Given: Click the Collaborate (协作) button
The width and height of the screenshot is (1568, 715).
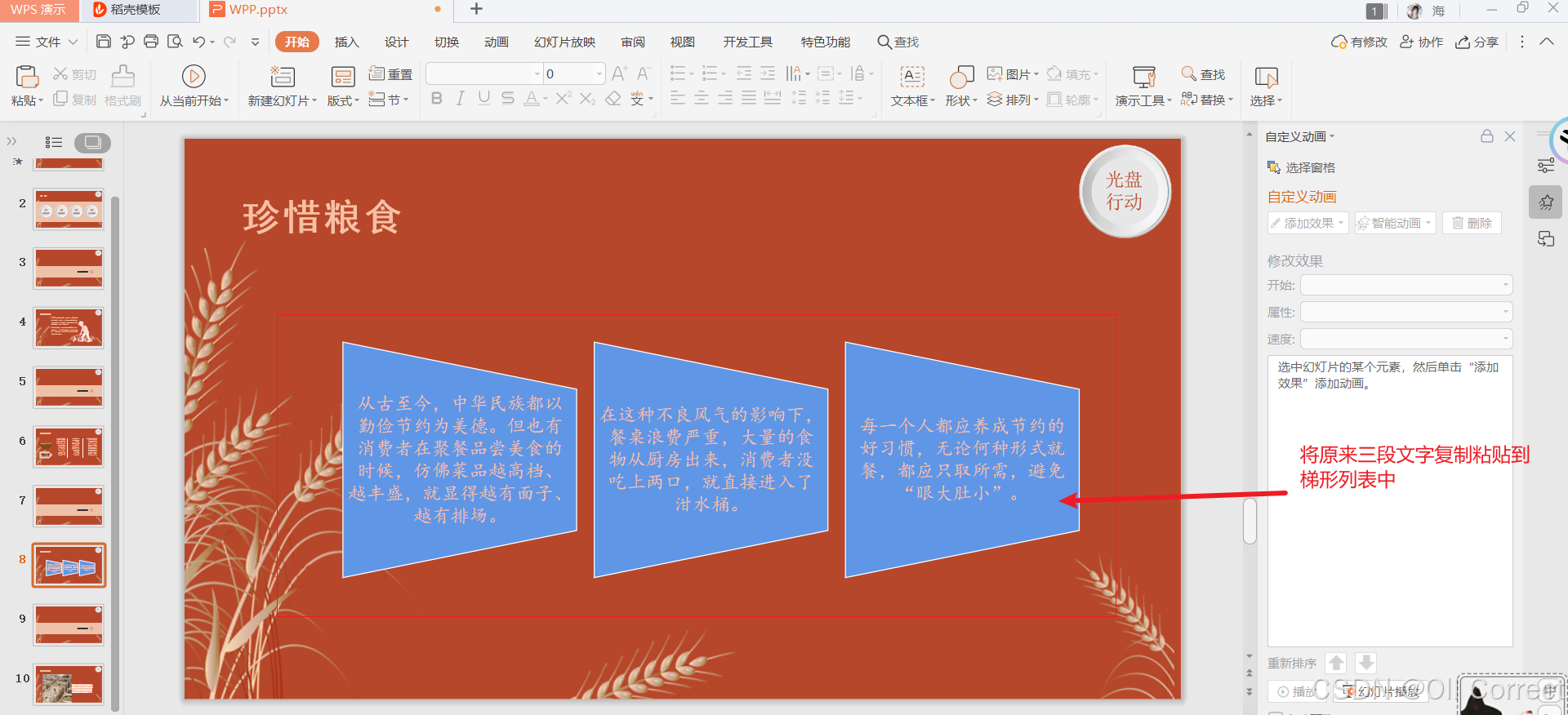Looking at the screenshot, I should (x=1421, y=42).
